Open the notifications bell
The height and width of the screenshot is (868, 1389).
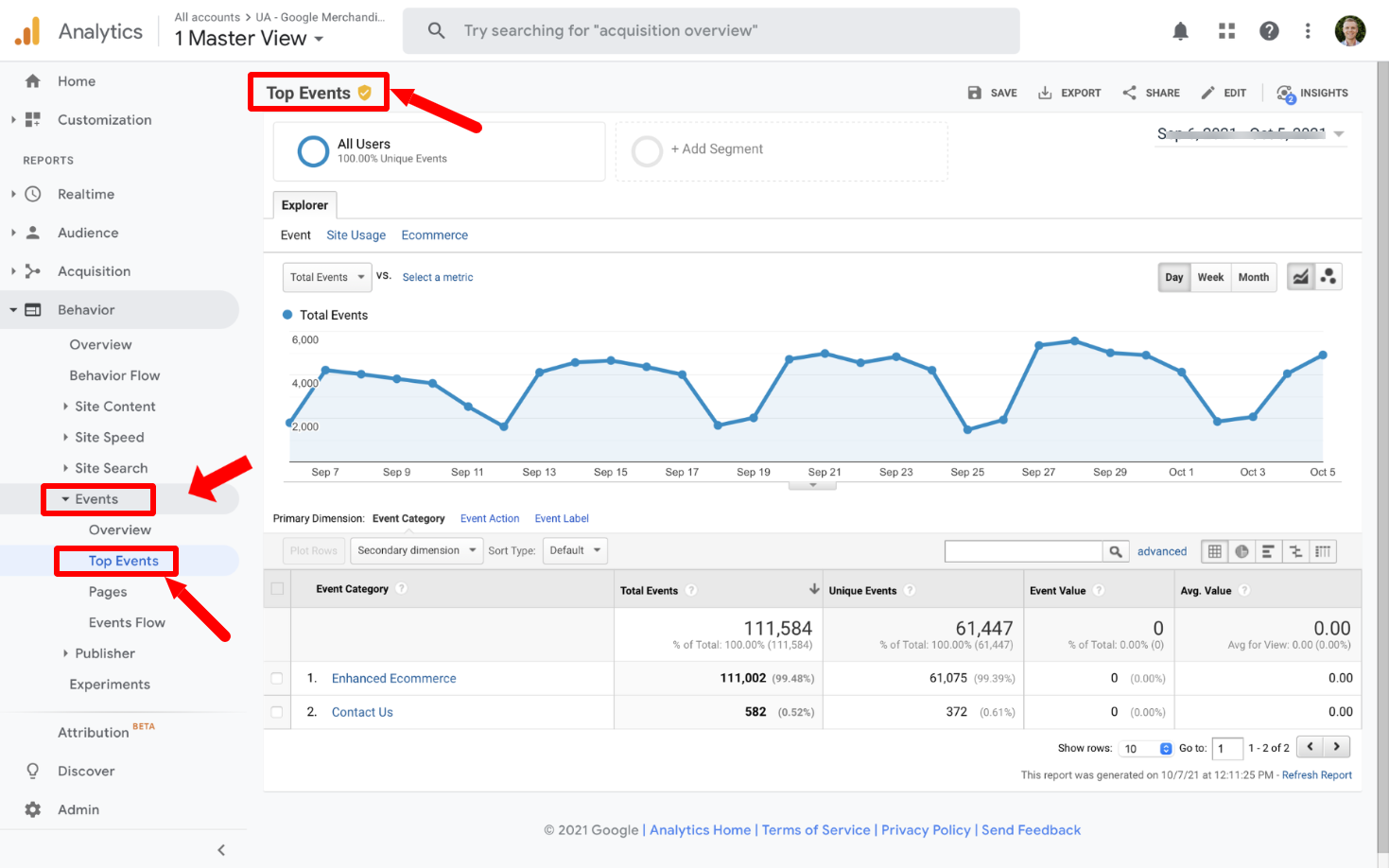click(1180, 31)
